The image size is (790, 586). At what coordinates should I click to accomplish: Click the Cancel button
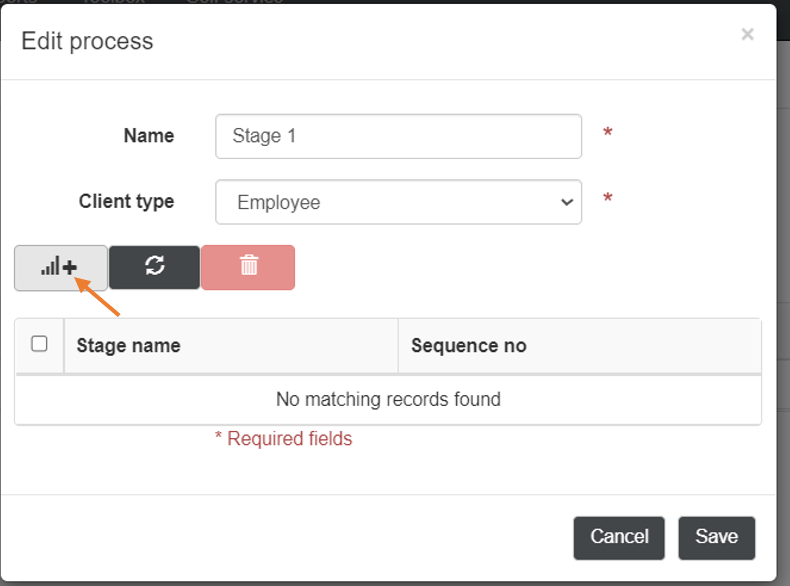point(619,538)
